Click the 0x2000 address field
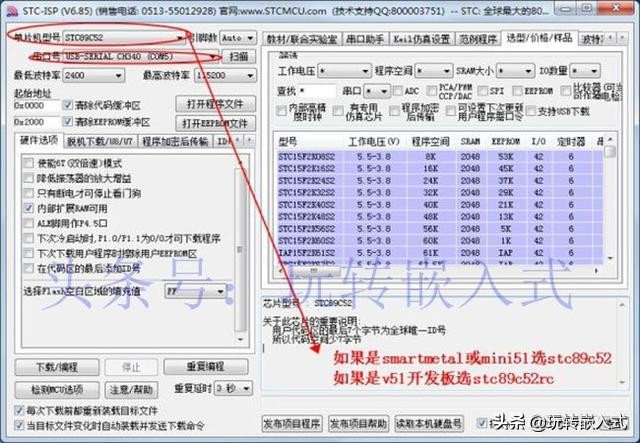 pos(36,122)
